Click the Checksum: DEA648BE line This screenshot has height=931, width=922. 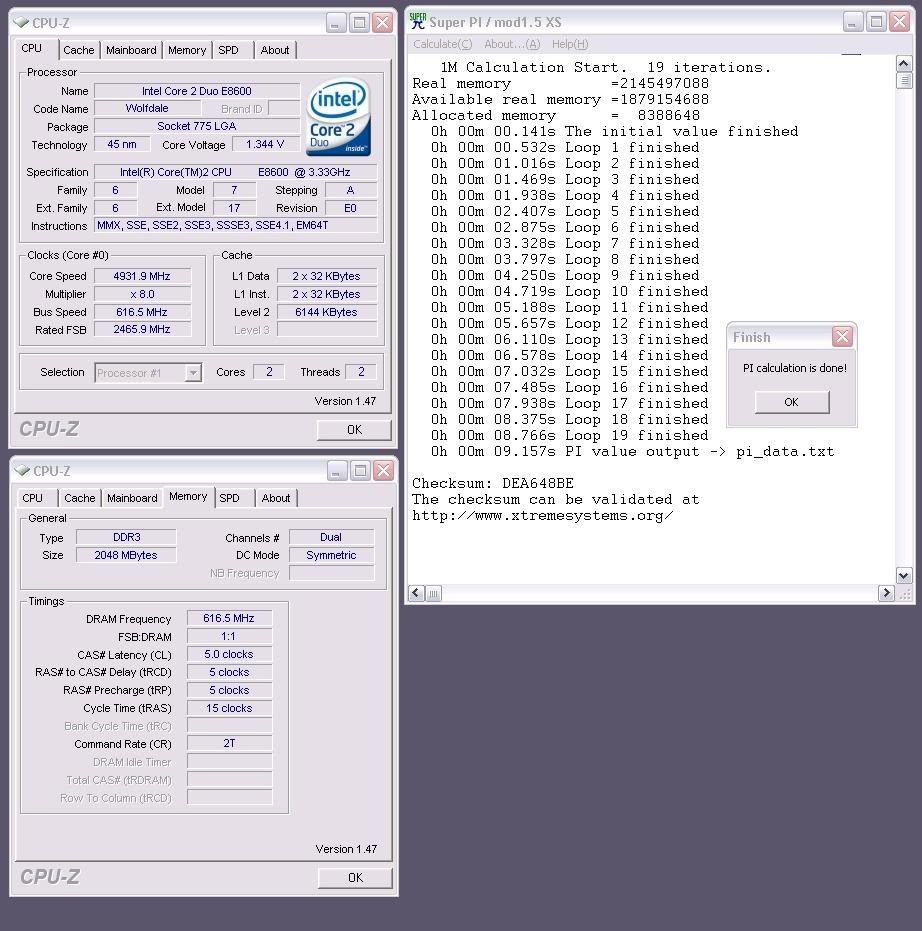493,483
